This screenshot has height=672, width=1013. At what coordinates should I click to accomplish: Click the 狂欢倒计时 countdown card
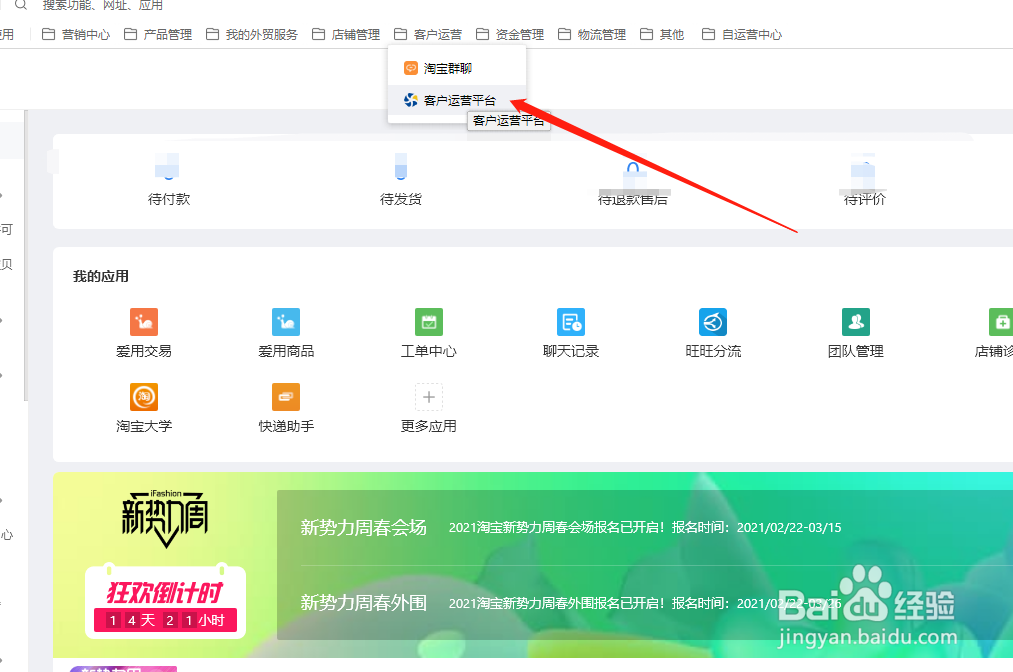pyautogui.click(x=165, y=602)
